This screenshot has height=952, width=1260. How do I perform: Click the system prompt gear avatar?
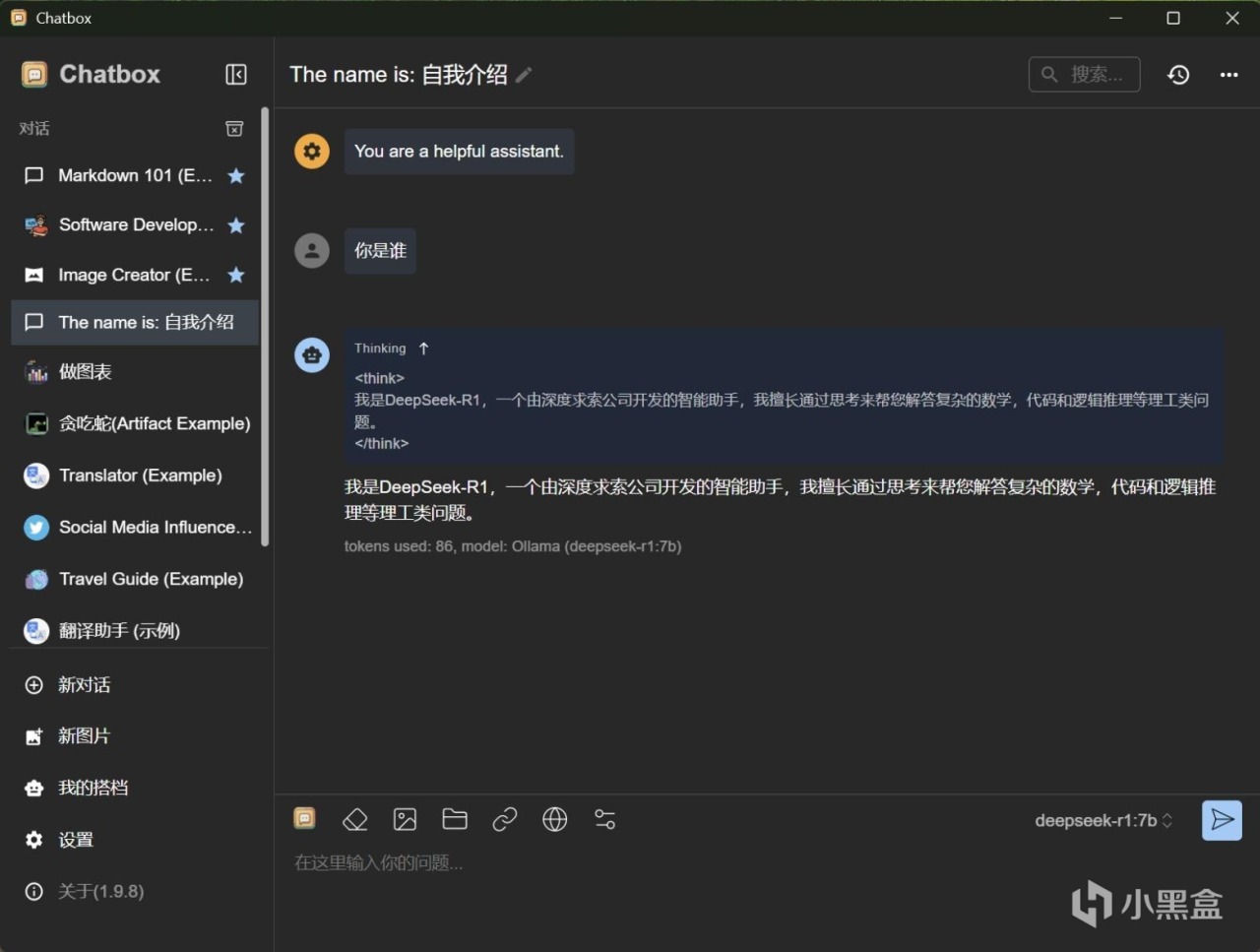pyautogui.click(x=312, y=152)
